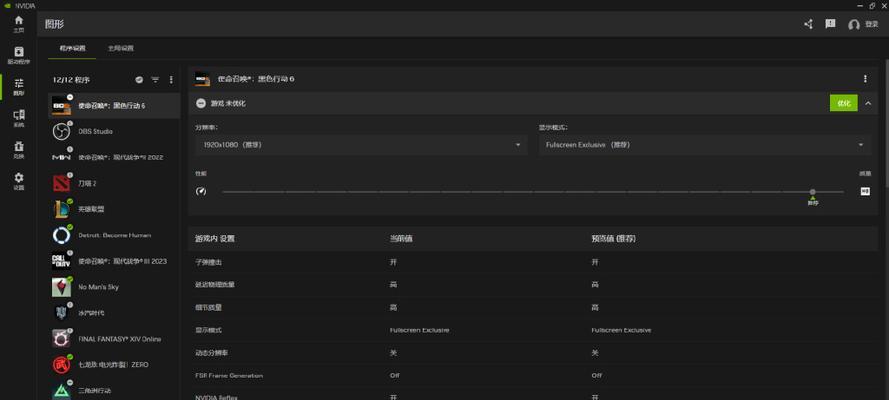Select 使命召唤: 现代战争 III 2023 row

(x=114, y=261)
